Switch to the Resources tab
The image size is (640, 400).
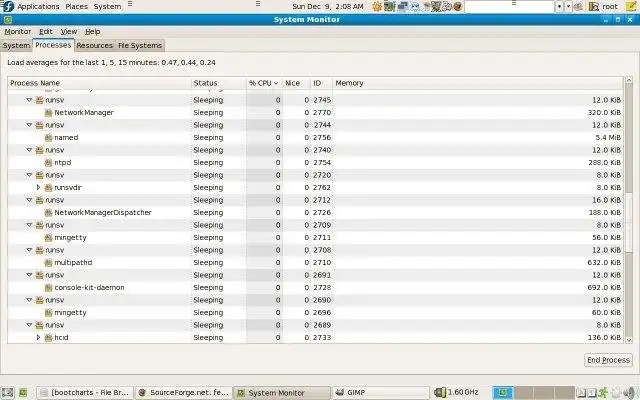pyautogui.click(x=94, y=46)
